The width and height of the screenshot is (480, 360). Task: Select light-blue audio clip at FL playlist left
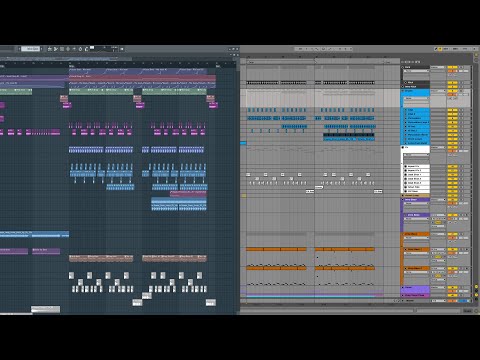pyautogui.click(x=34, y=234)
